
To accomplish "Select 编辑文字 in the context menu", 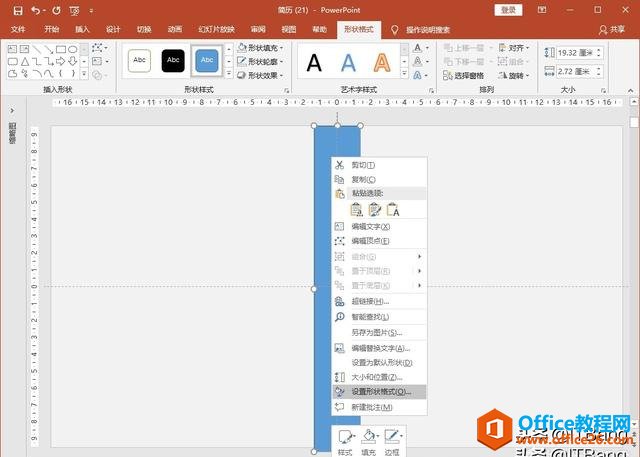I will pyautogui.click(x=370, y=226).
